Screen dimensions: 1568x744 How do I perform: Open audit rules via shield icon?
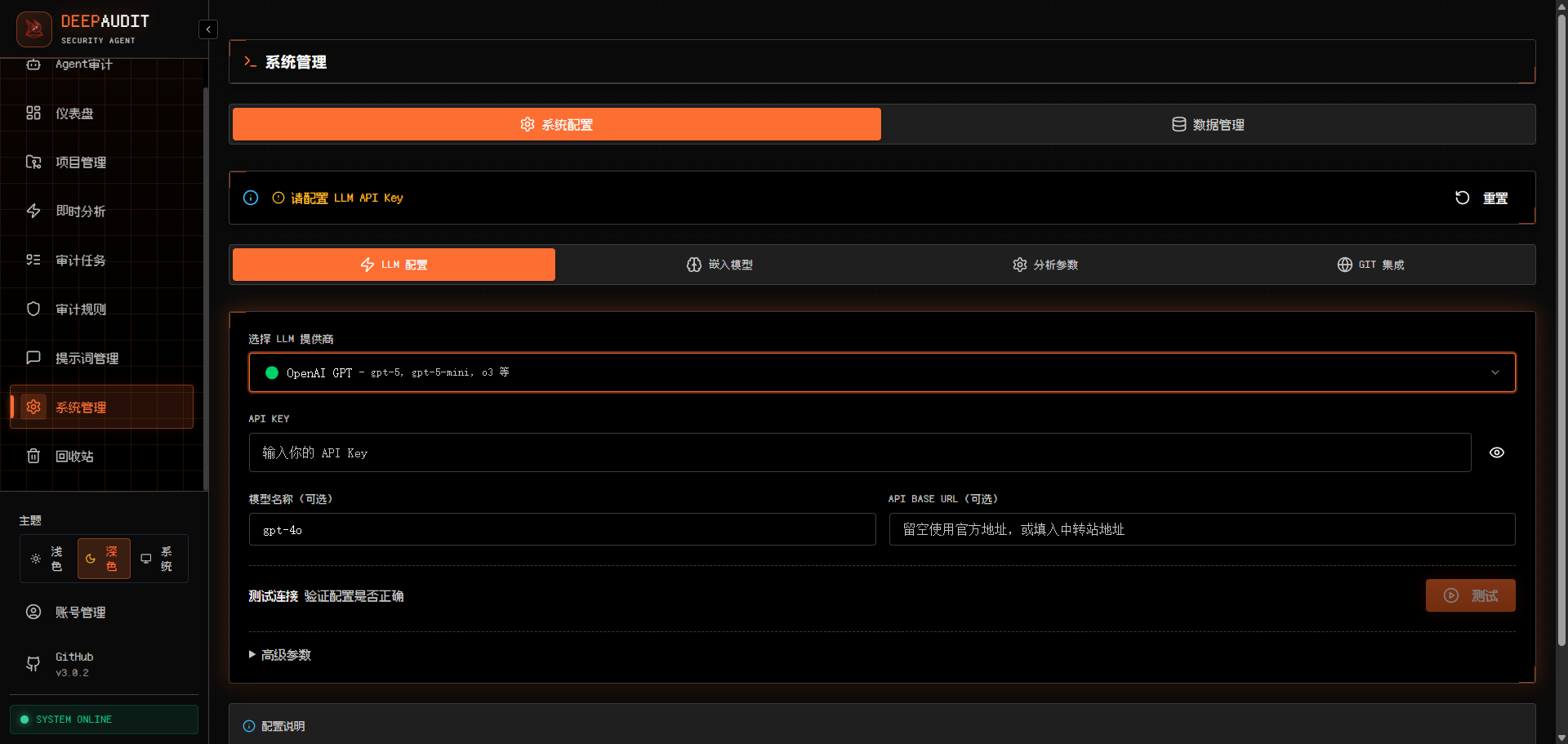click(33, 309)
